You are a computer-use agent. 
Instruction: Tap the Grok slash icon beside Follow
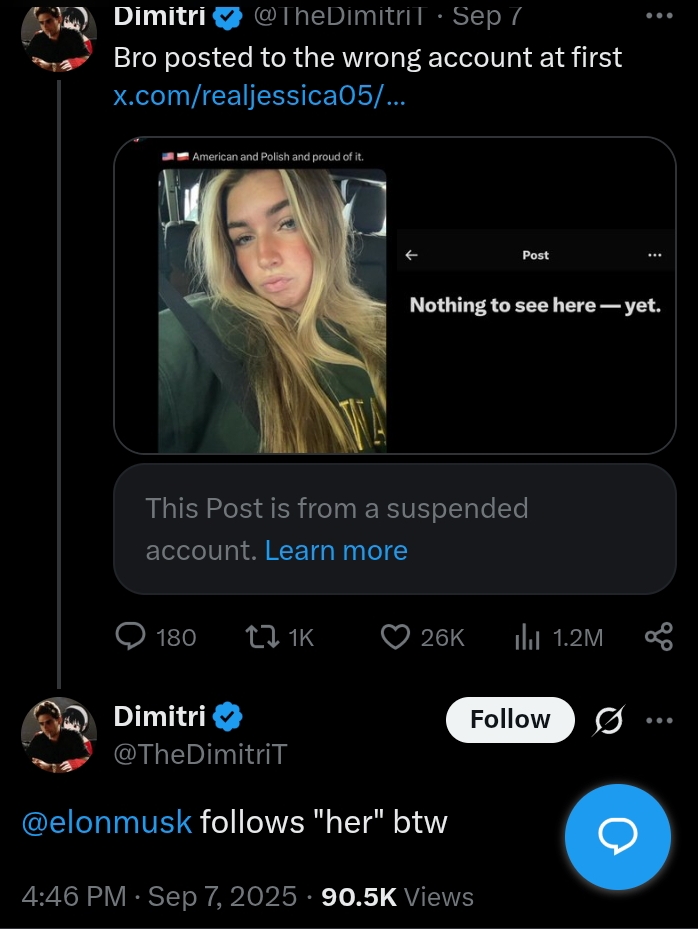(609, 720)
